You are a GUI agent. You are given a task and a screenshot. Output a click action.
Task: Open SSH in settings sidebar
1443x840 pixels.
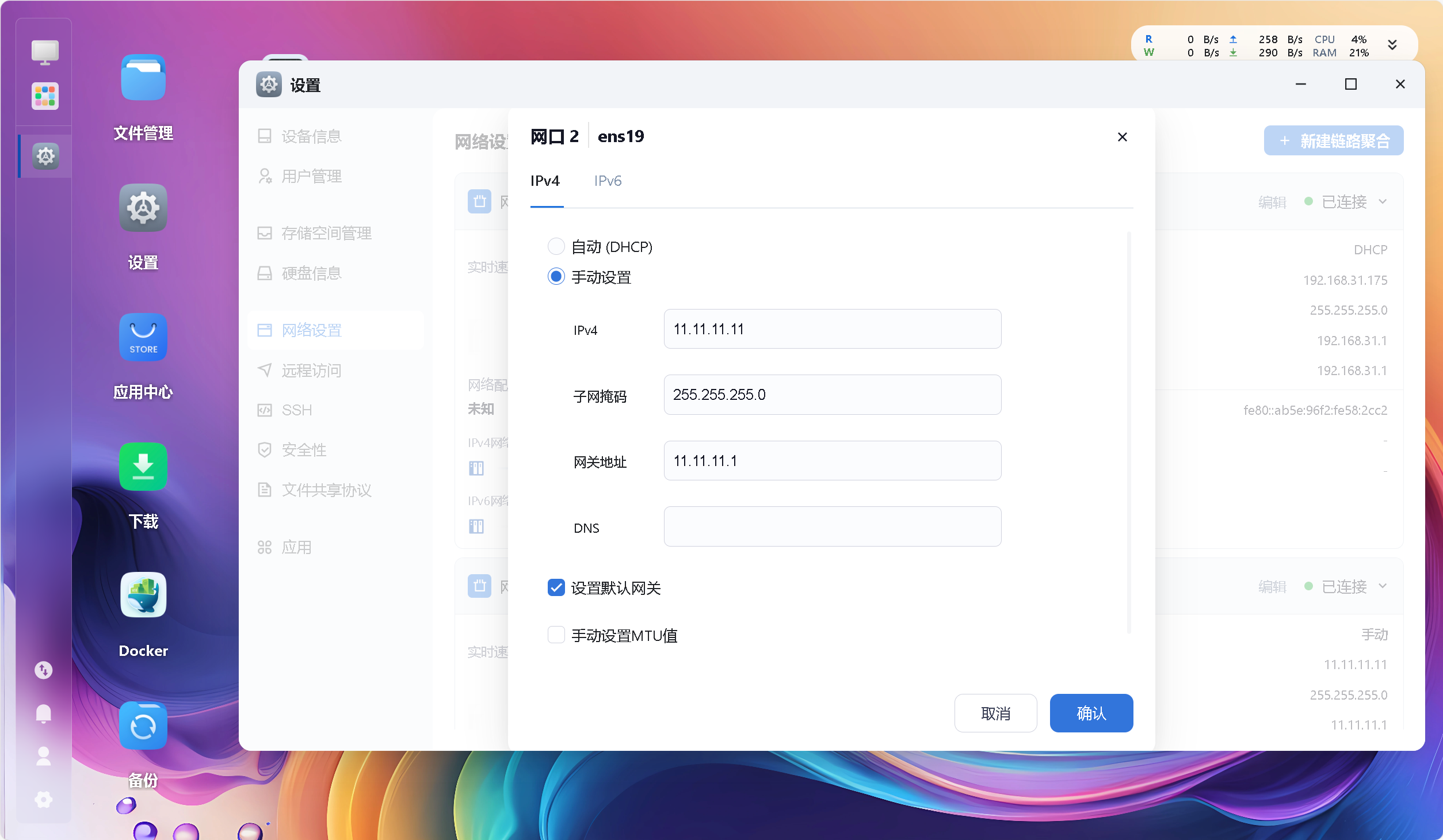coord(335,410)
